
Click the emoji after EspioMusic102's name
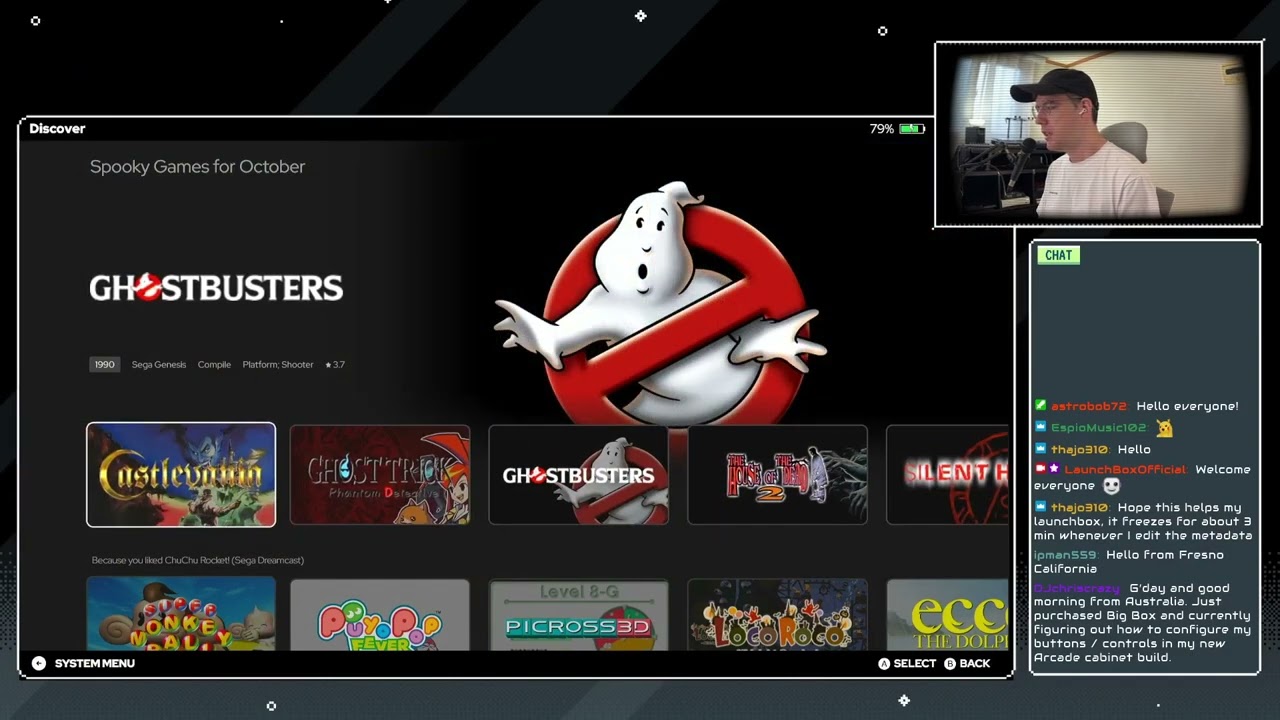click(1164, 428)
